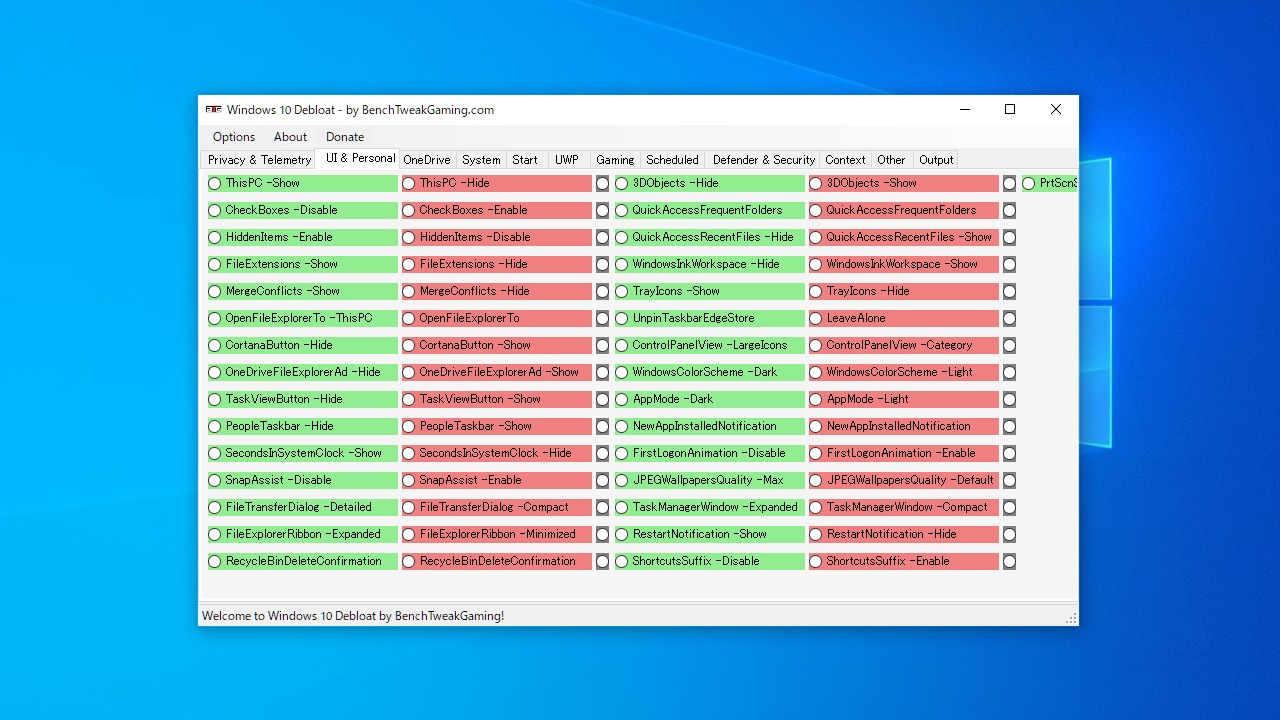The height and width of the screenshot is (720, 1280).
Task: Choose ShortcutsSuffix -Disable option
Action: [x=709, y=562]
